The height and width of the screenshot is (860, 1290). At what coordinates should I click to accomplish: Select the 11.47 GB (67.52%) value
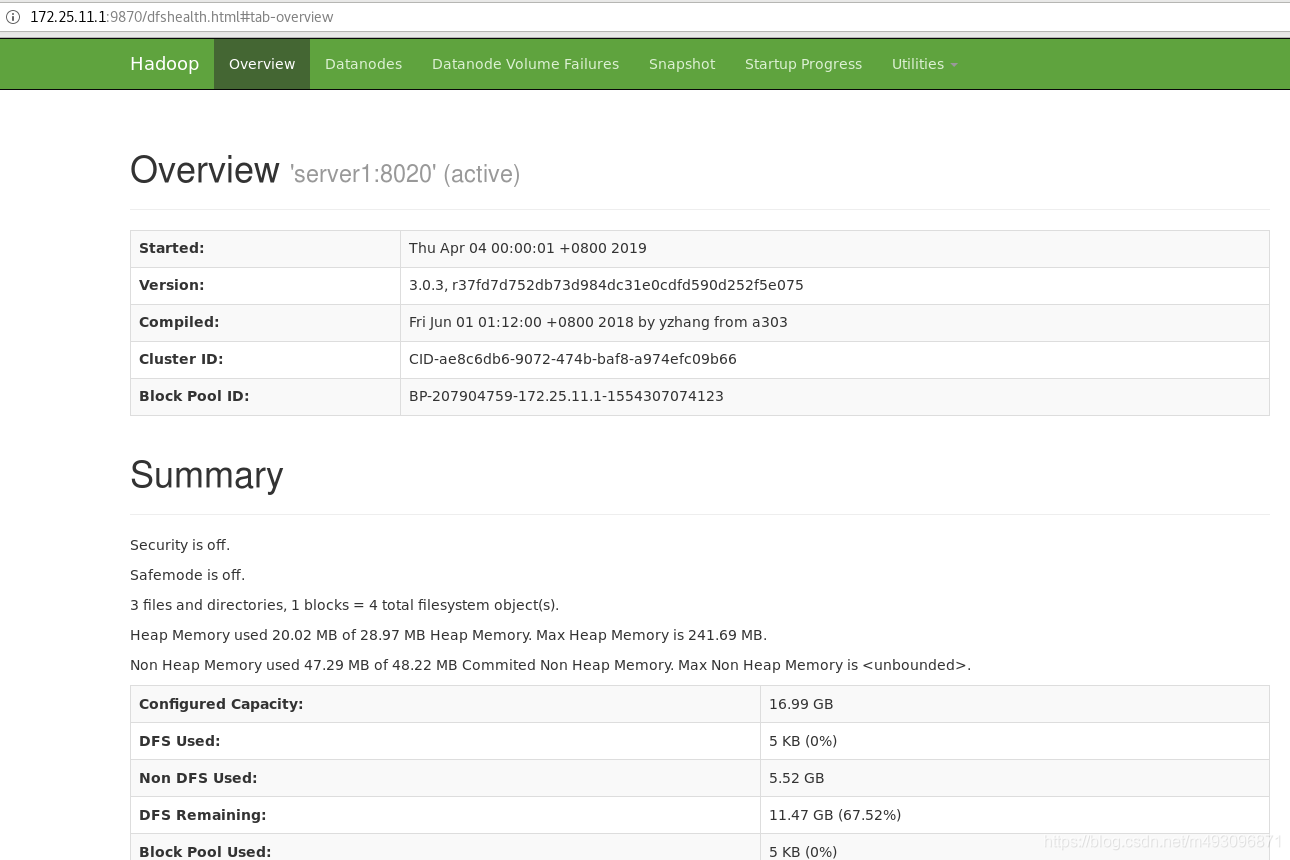(835, 815)
